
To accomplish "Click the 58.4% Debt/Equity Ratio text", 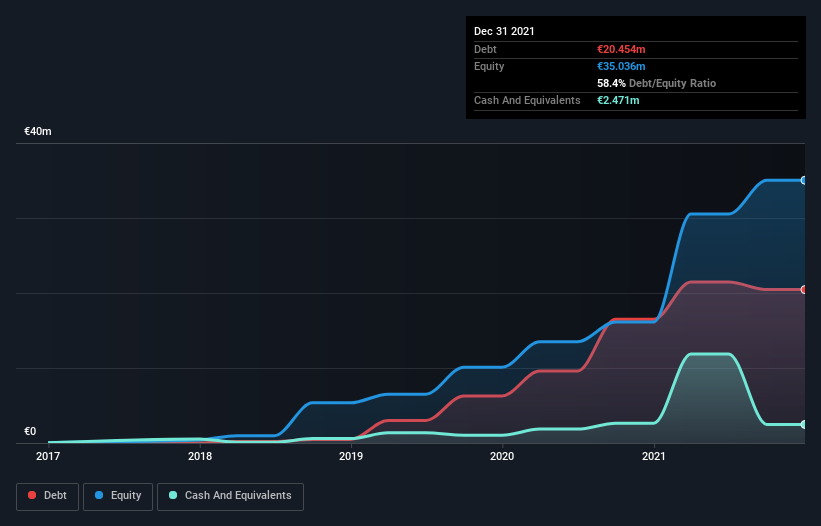I will (657, 83).
